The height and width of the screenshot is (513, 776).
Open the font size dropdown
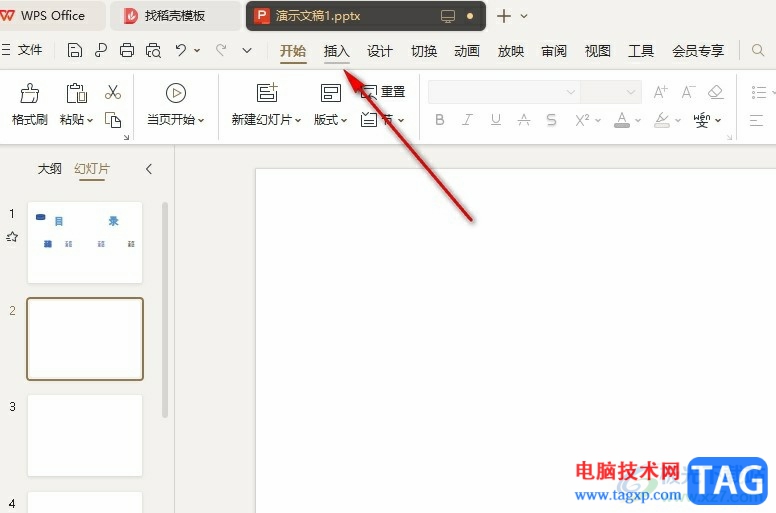pyautogui.click(x=630, y=92)
